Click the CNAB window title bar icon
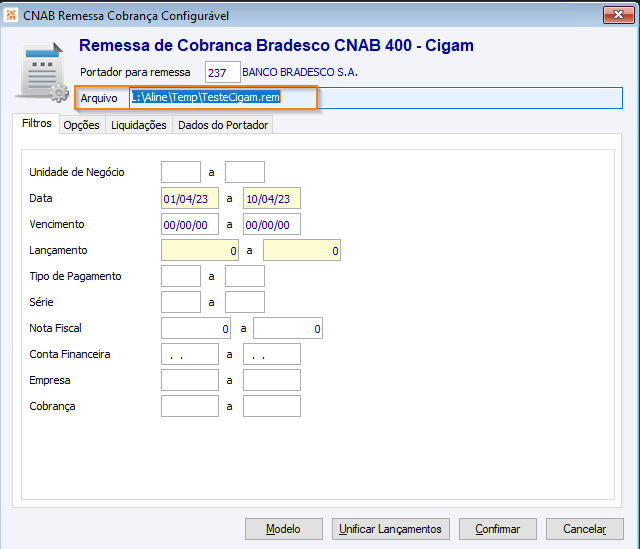 pyautogui.click(x=11, y=15)
